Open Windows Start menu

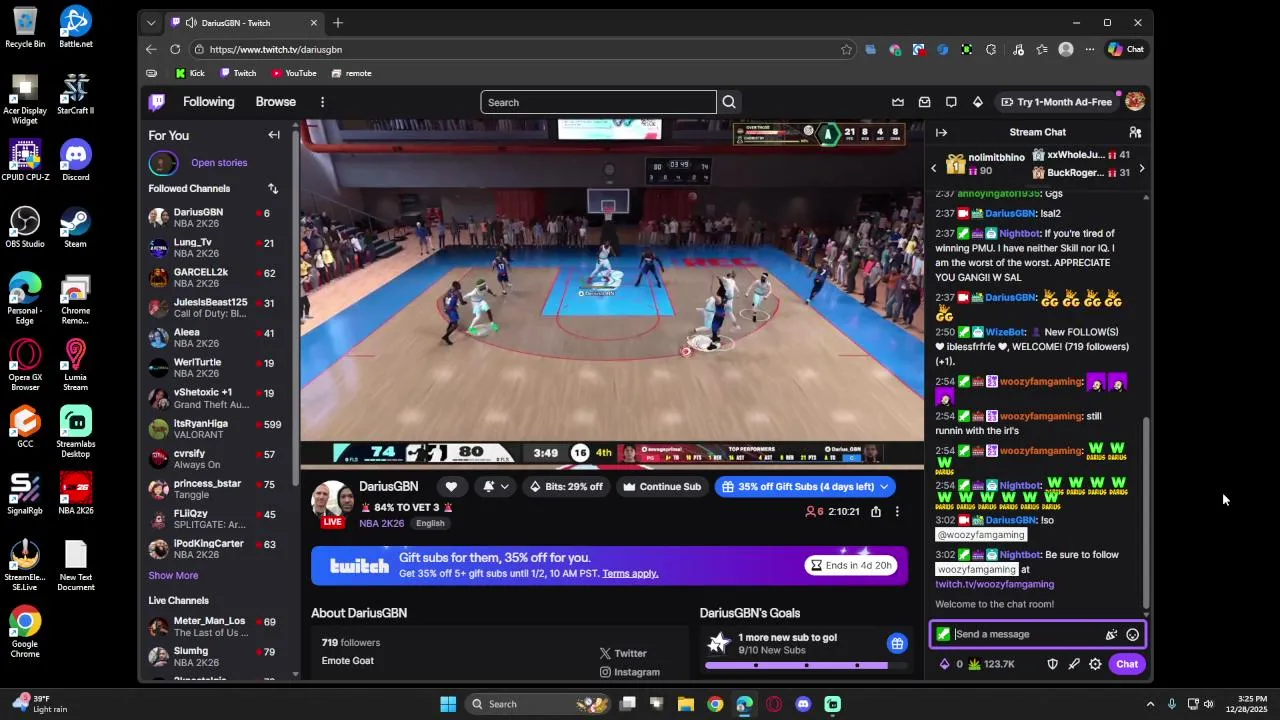[x=448, y=704]
